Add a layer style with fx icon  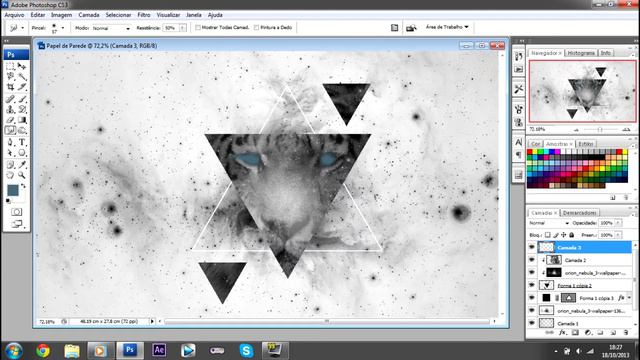pos(562,333)
